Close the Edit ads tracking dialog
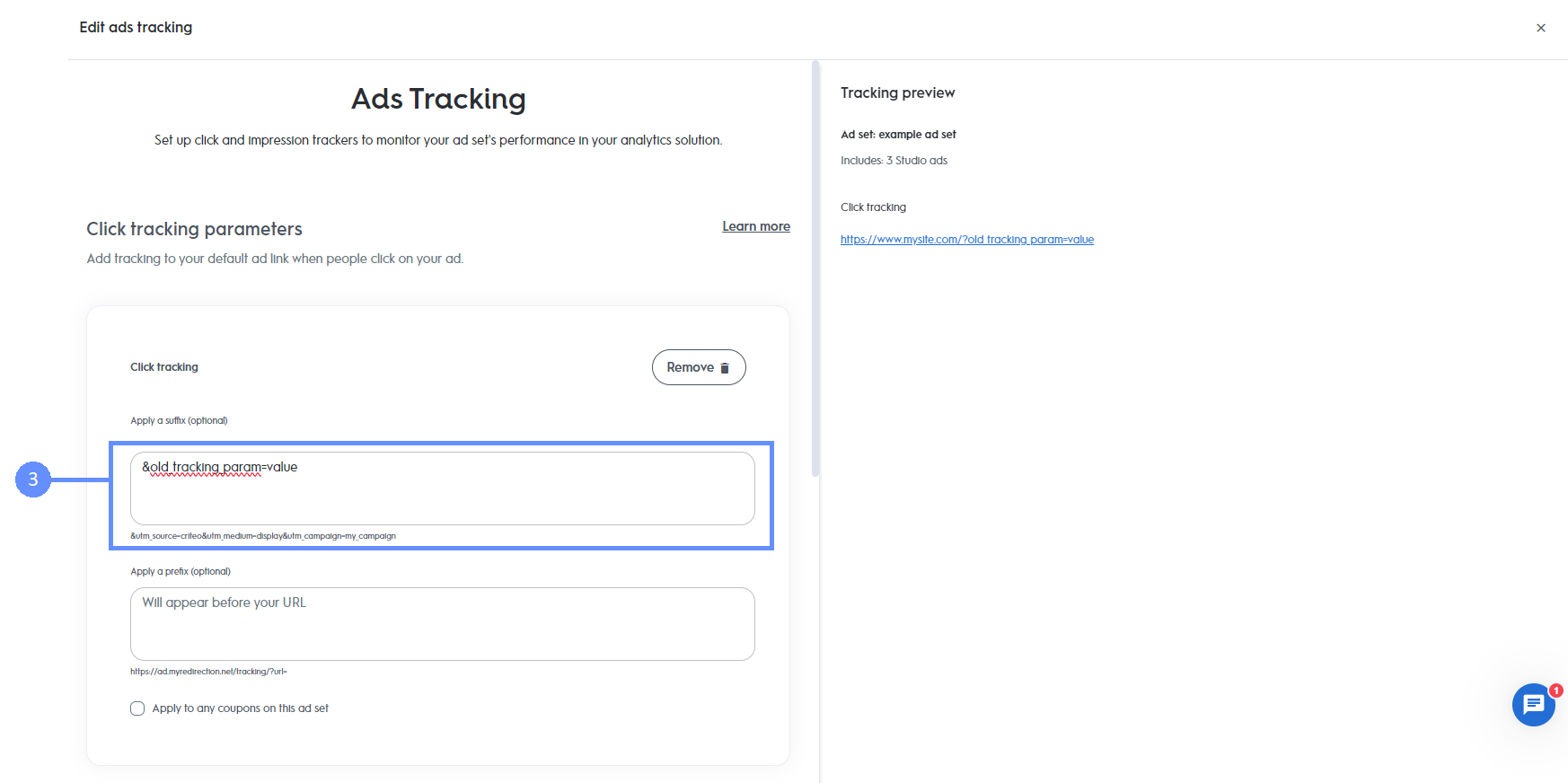Screen dimensions: 1568x783 [1541, 28]
